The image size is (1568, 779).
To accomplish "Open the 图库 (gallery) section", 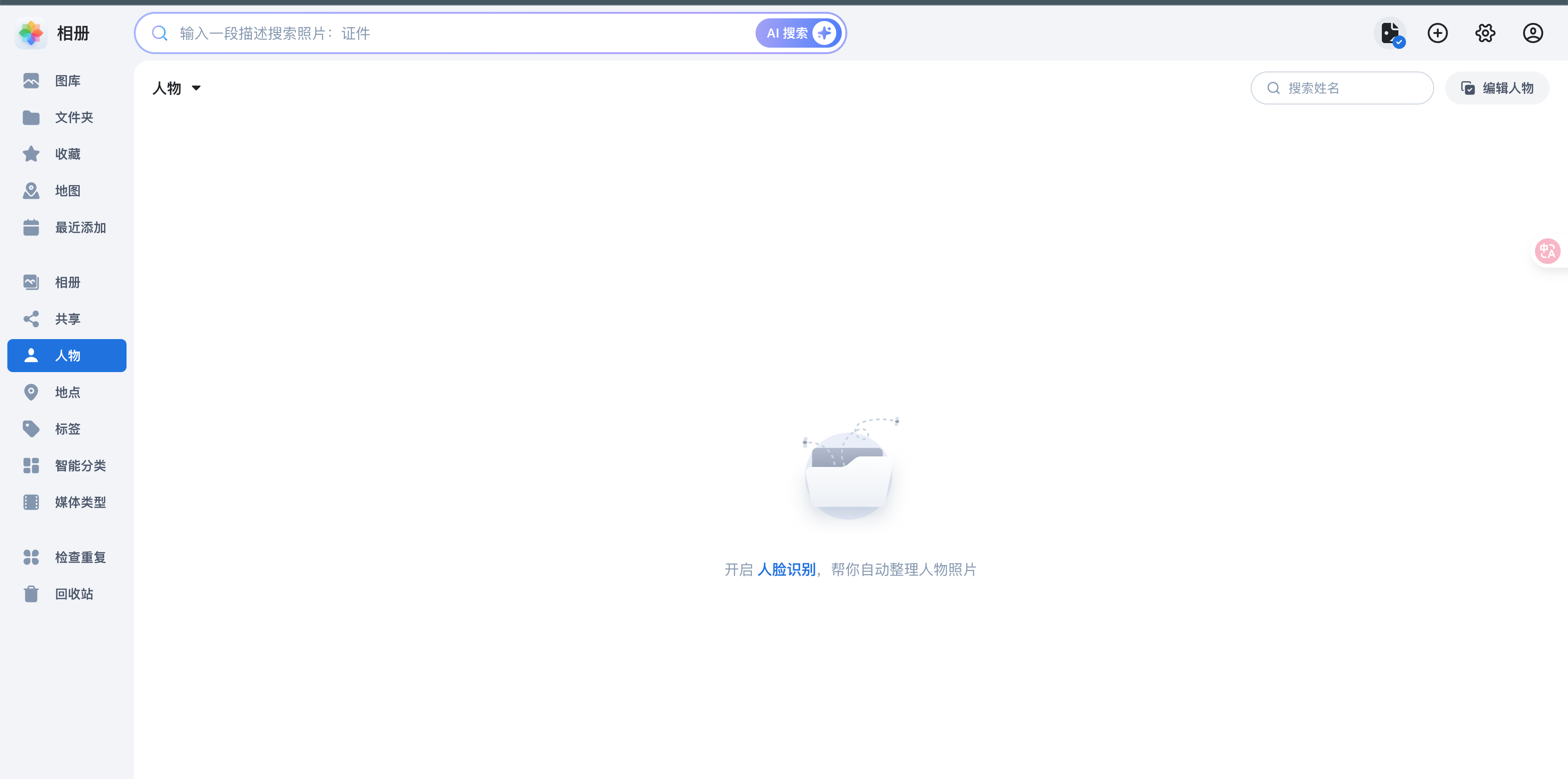I will coord(67,80).
